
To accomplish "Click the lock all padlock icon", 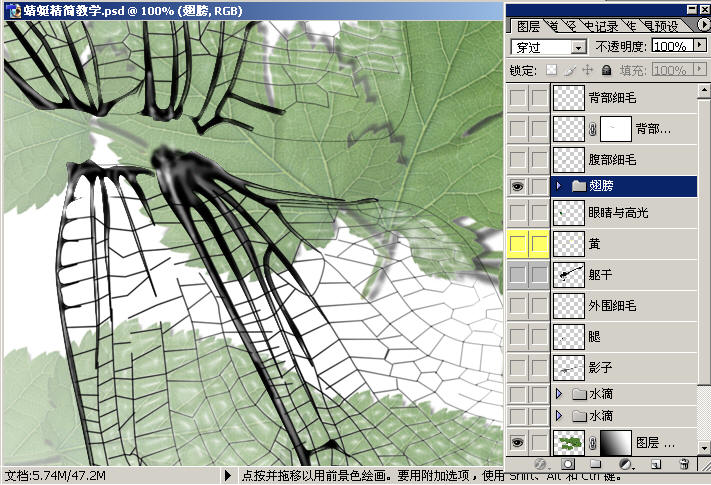I will [606, 70].
